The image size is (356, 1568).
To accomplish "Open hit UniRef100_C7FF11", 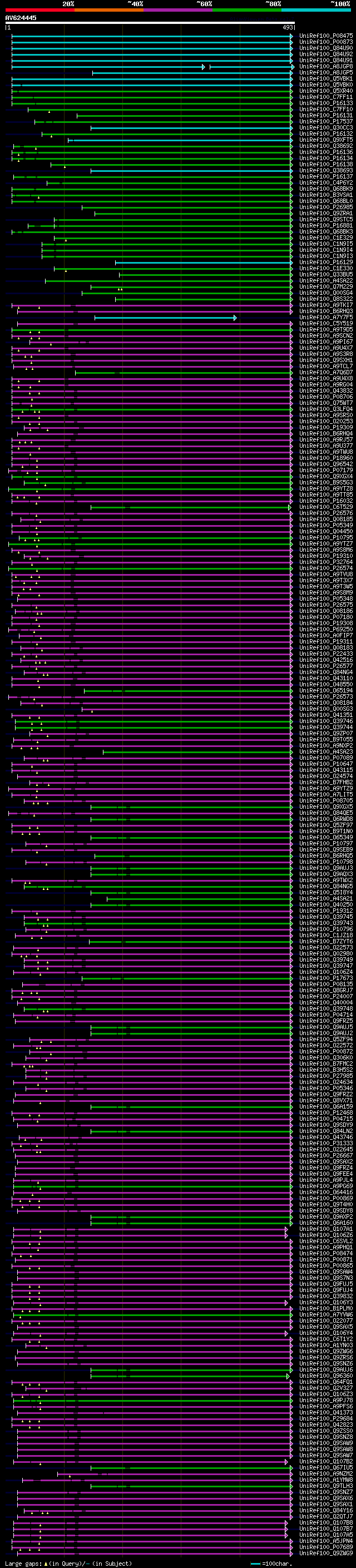I will [326, 97].
